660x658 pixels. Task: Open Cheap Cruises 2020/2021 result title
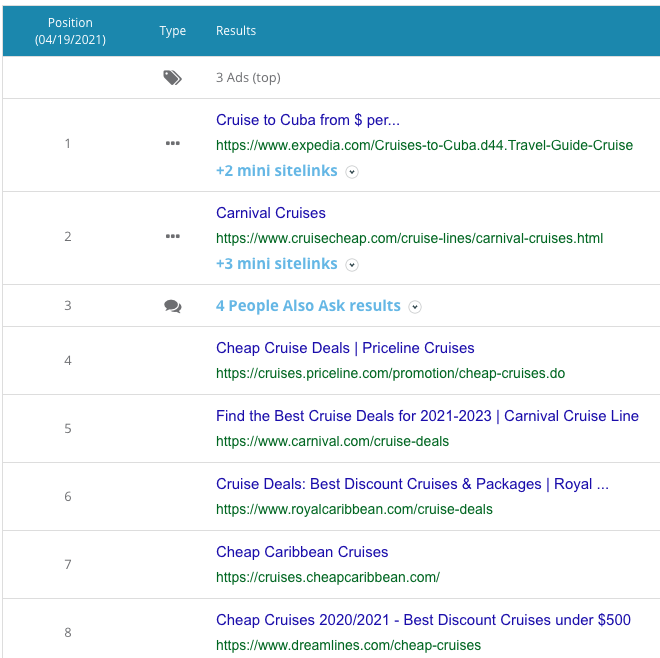[423, 620]
